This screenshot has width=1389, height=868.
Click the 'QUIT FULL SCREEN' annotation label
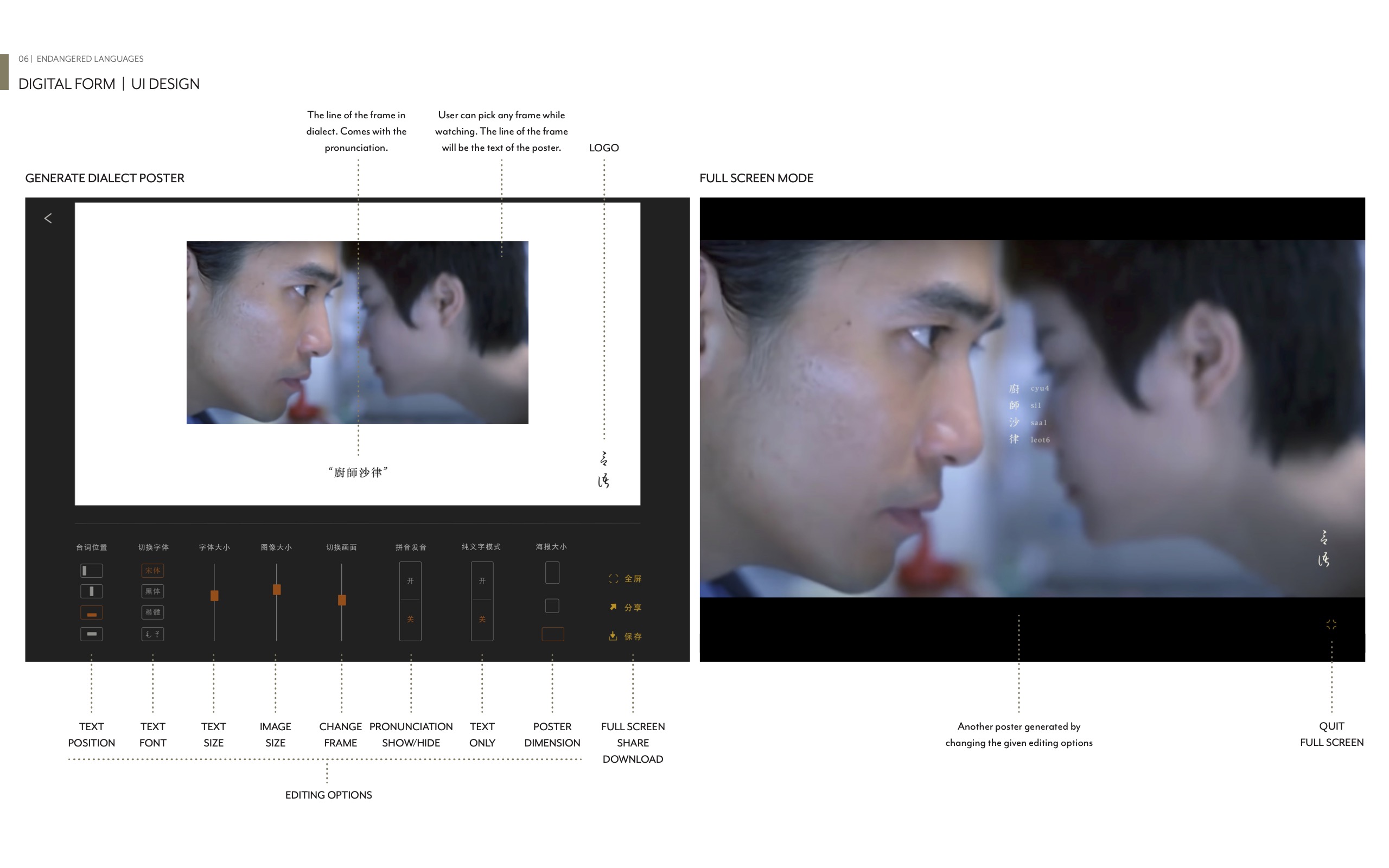pos(1331,734)
